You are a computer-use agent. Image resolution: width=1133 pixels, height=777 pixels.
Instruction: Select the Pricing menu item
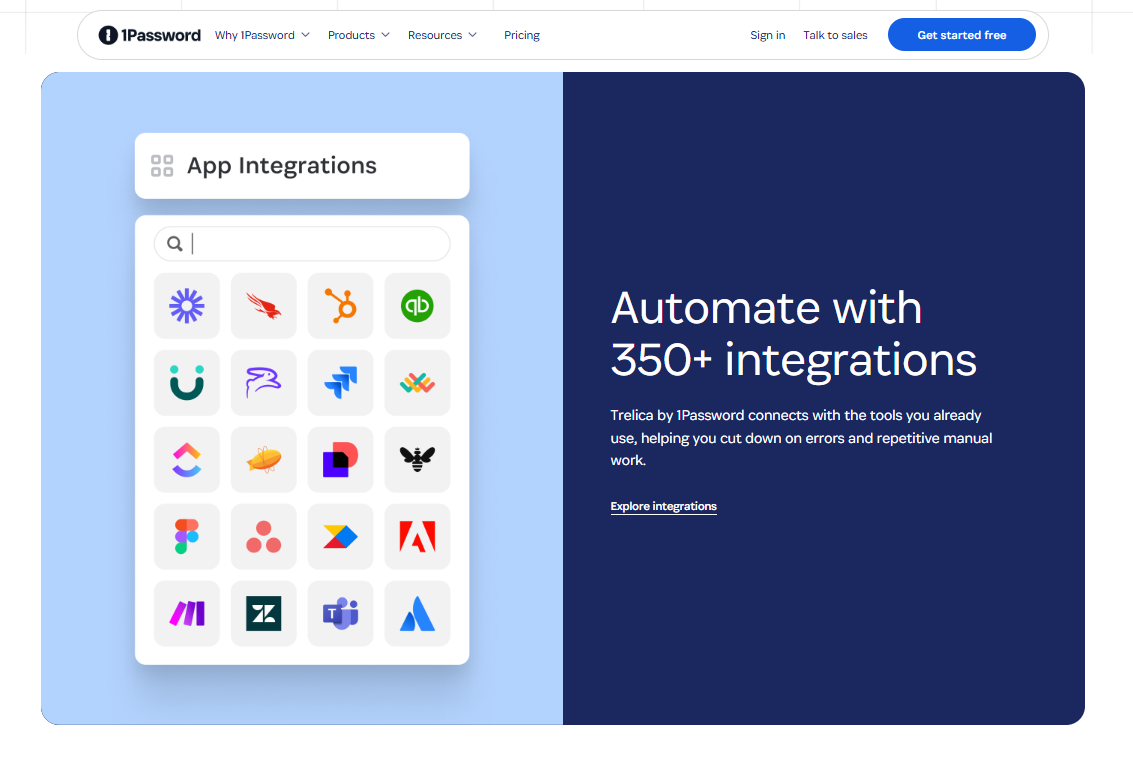pos(521,34)
